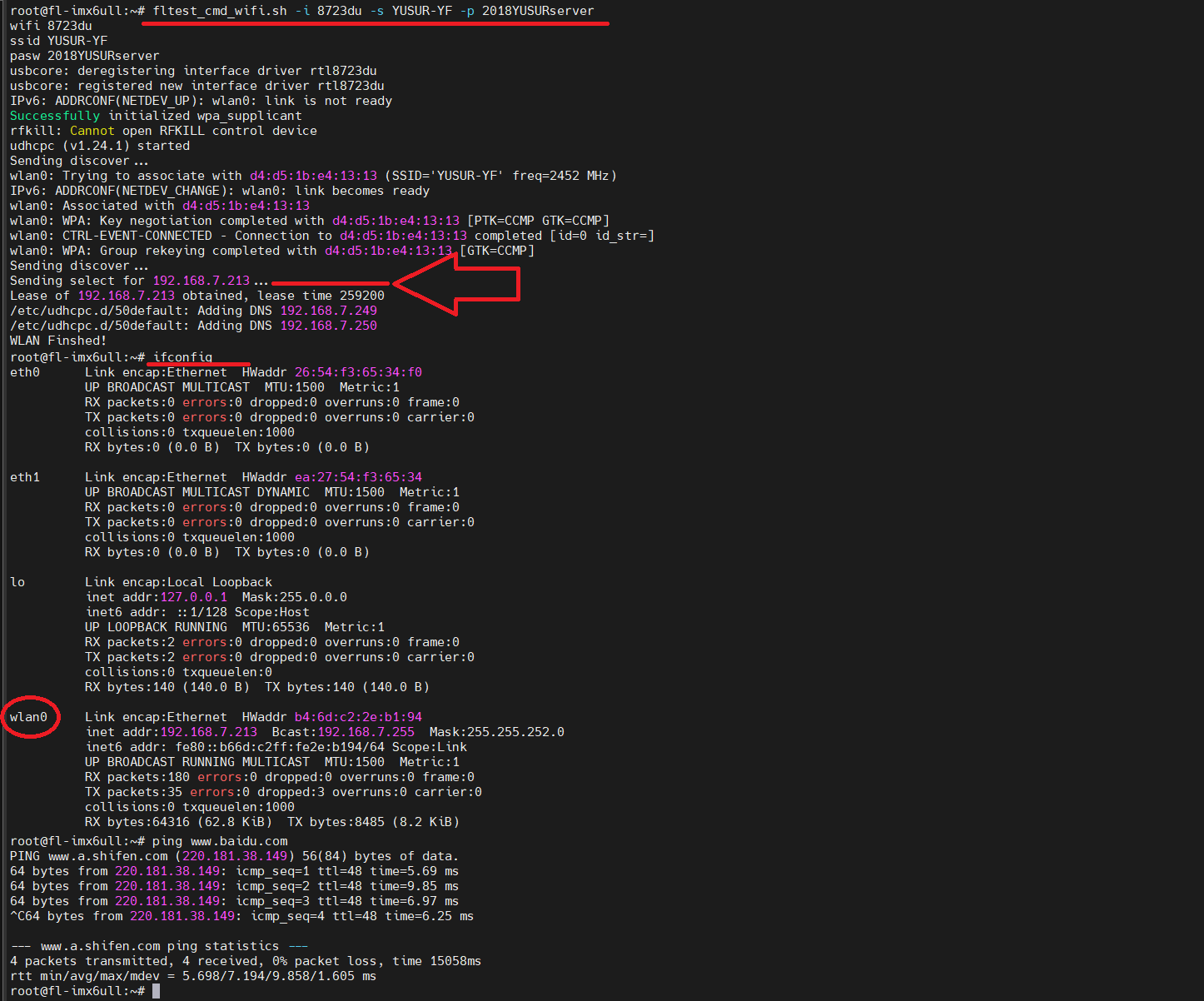
Task: Click the 'icmp_seq=1 ttl=48 time=5.69 ms' reply
Action: coord(347,871)
